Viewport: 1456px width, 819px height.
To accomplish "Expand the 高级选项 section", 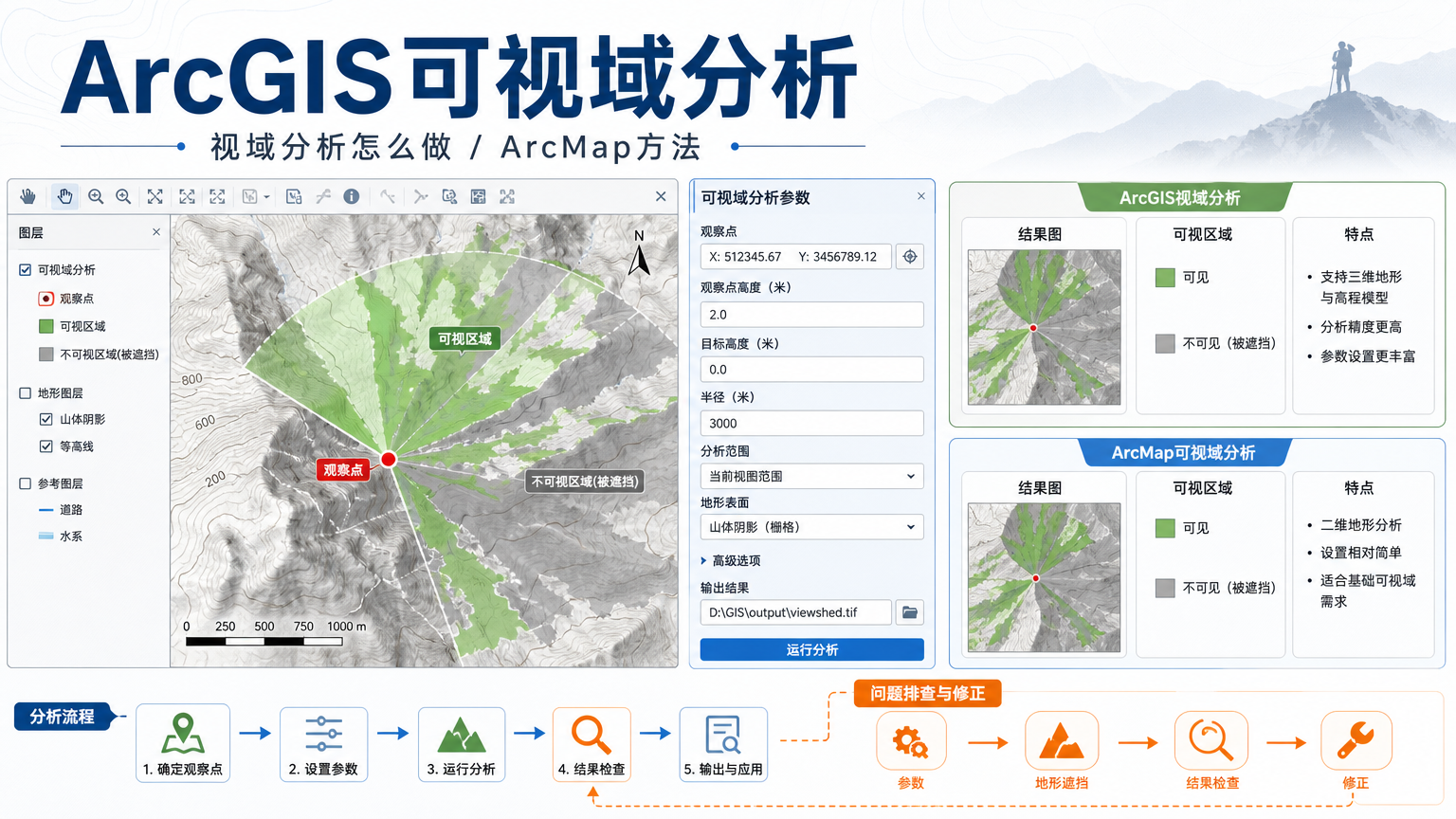I will [x=730, y=561].
